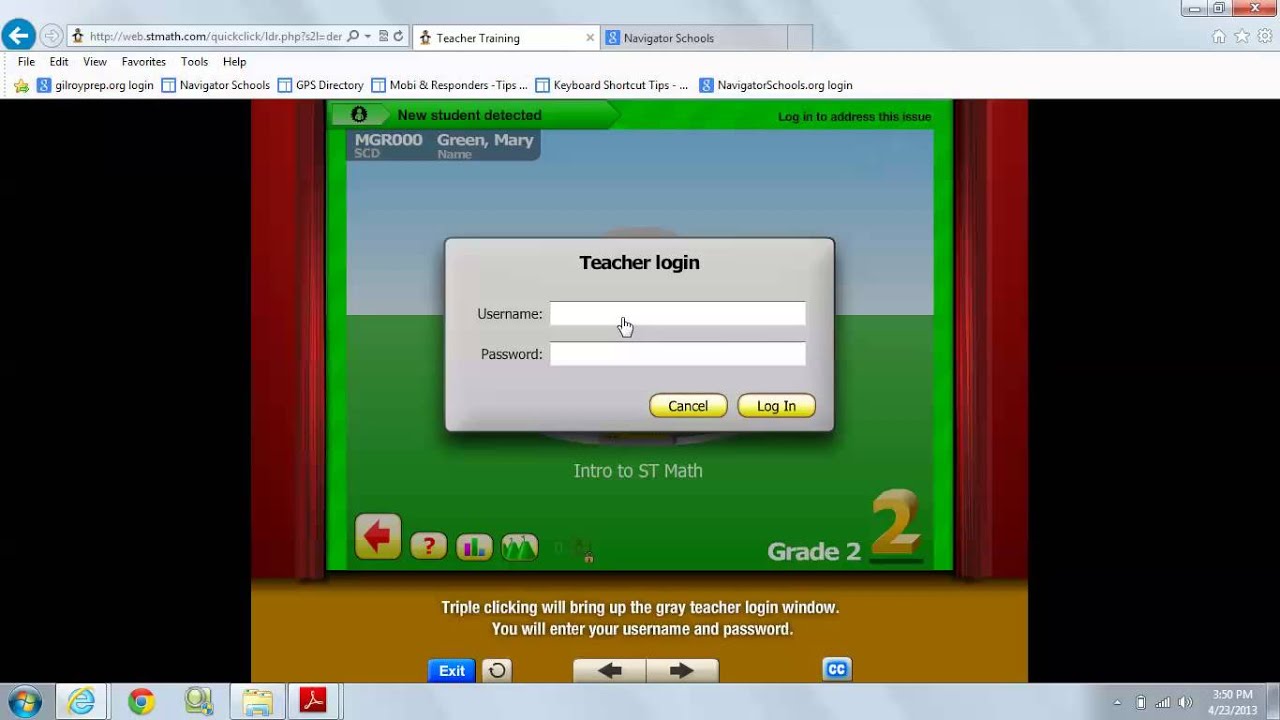Open the File menu
This screenshot has height=720, width=1280.
pyautogui.click(x=26, y=62)
